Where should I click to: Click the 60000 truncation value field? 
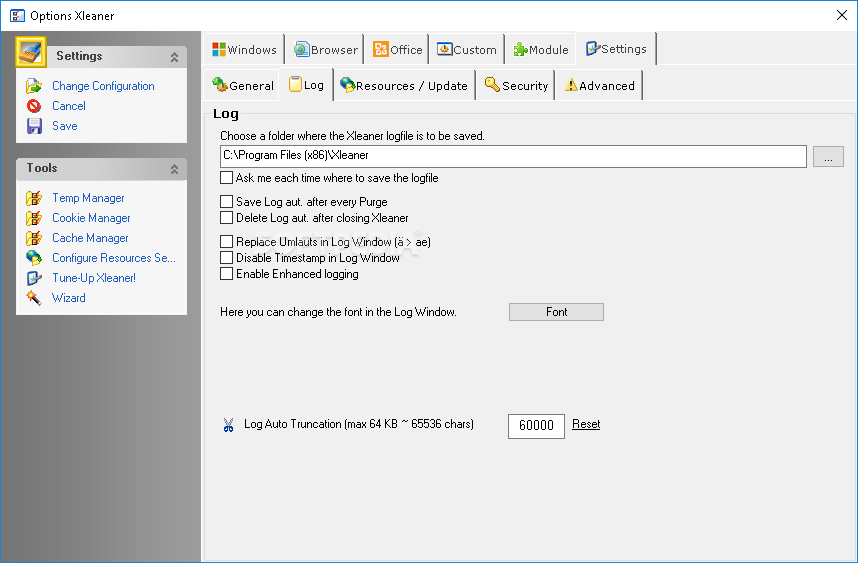(x=536, y=426)
